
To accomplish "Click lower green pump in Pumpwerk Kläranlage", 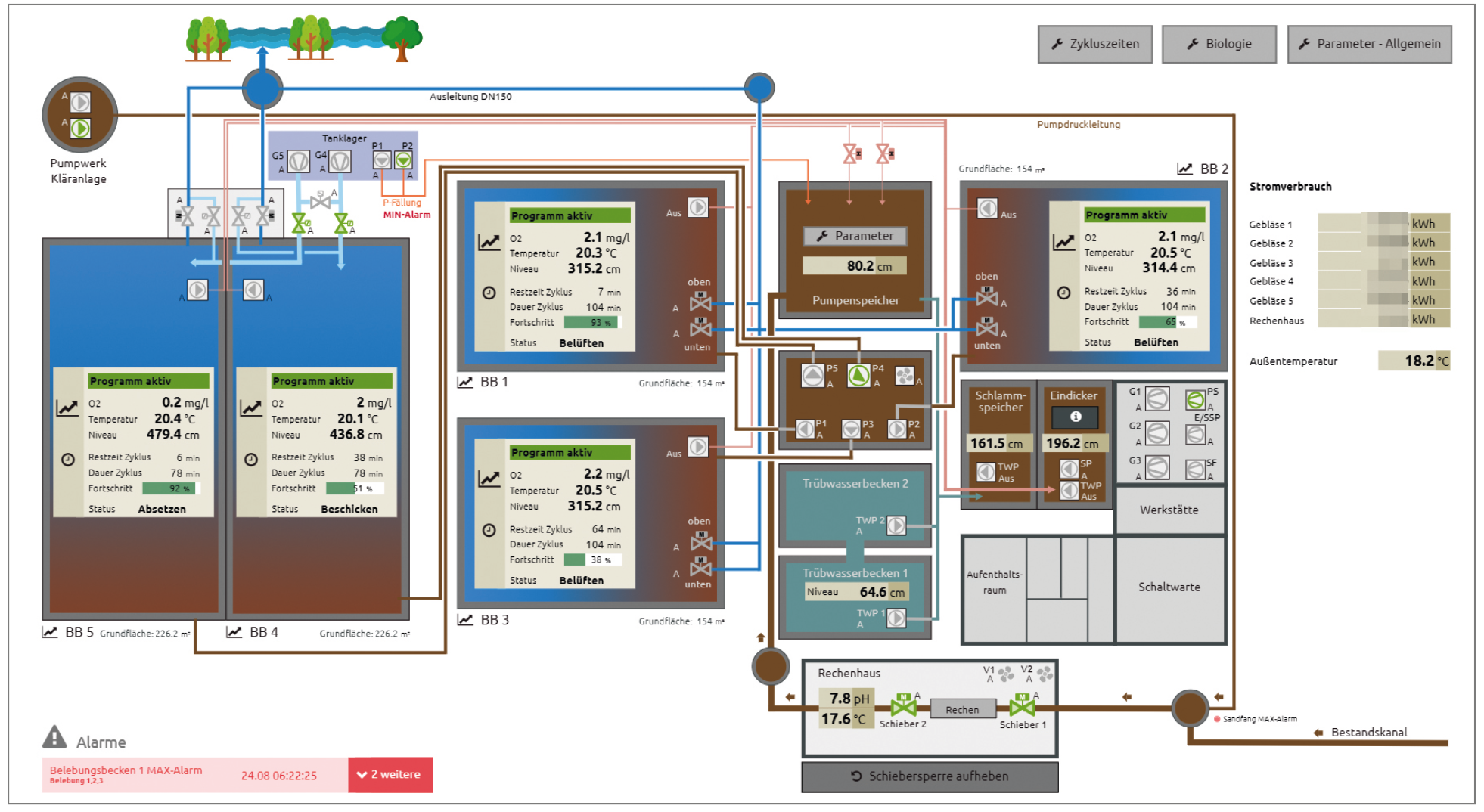I will coord(80,129).
